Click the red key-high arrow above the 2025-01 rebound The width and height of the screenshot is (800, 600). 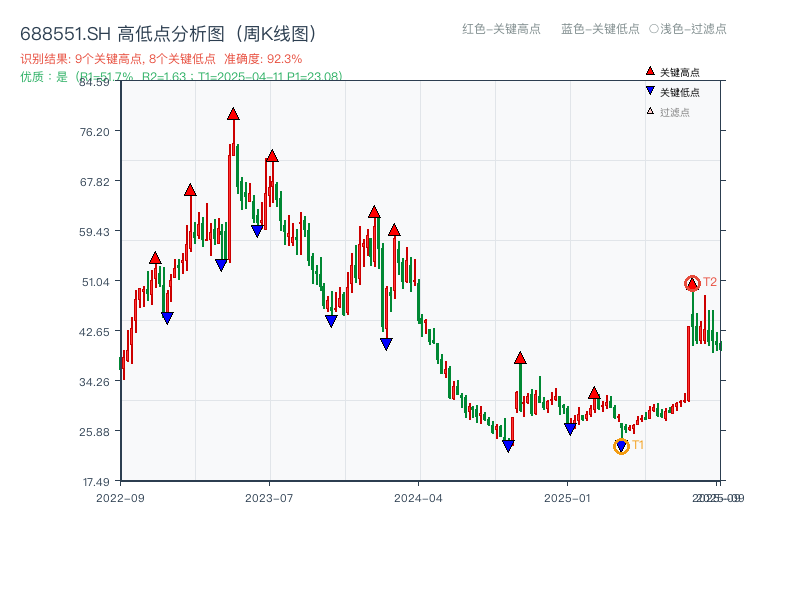coord(593,393)
